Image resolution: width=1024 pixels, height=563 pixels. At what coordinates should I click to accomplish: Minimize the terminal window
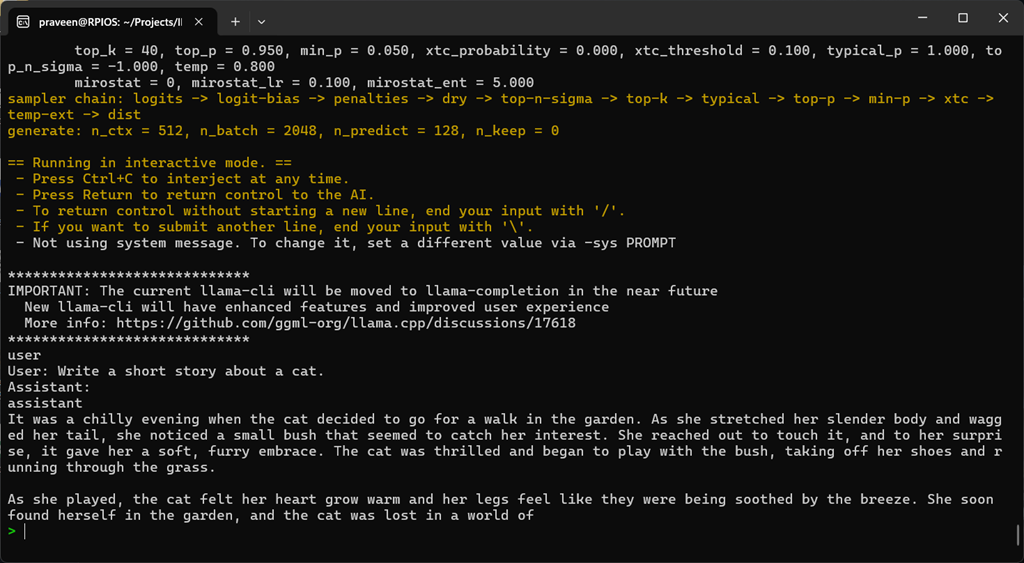(x=916, y=18)
